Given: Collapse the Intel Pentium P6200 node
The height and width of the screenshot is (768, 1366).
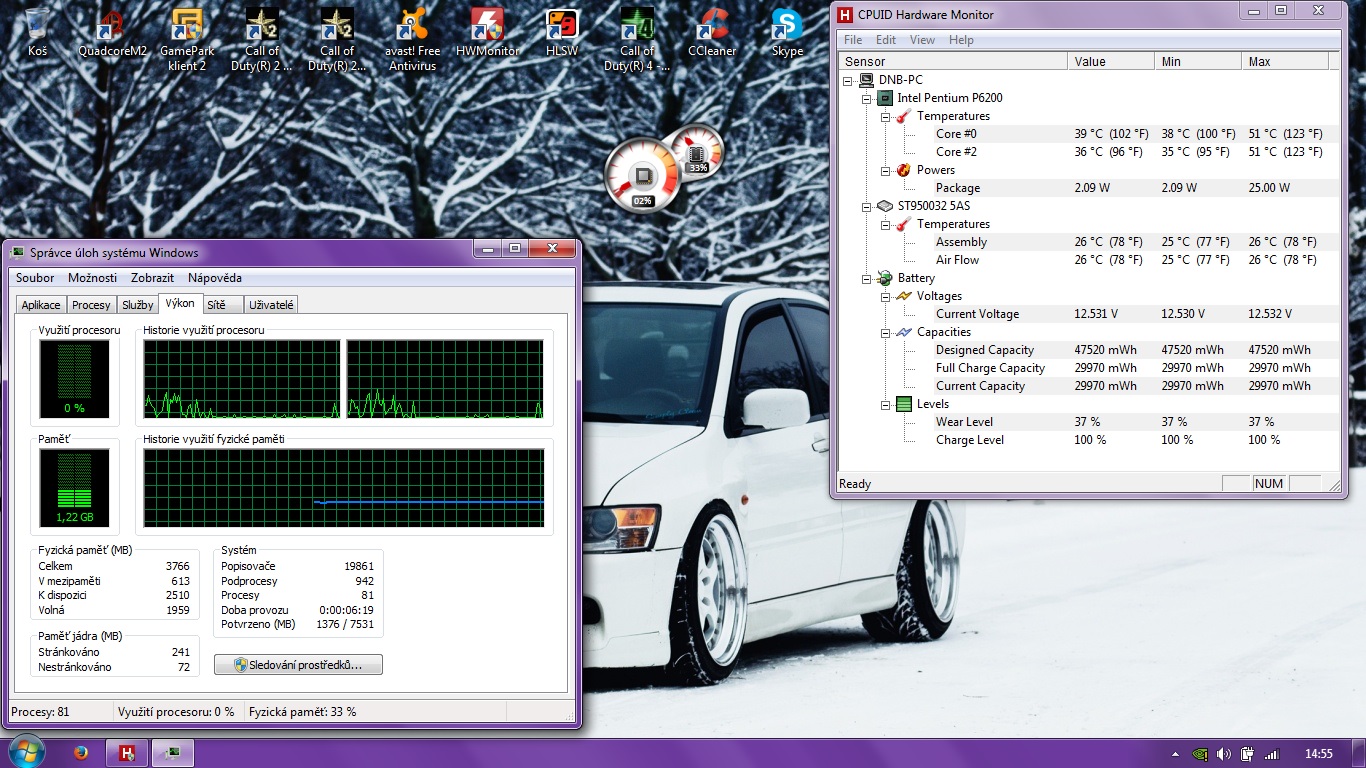Looking at the screenshot, I should click(867, 98).
